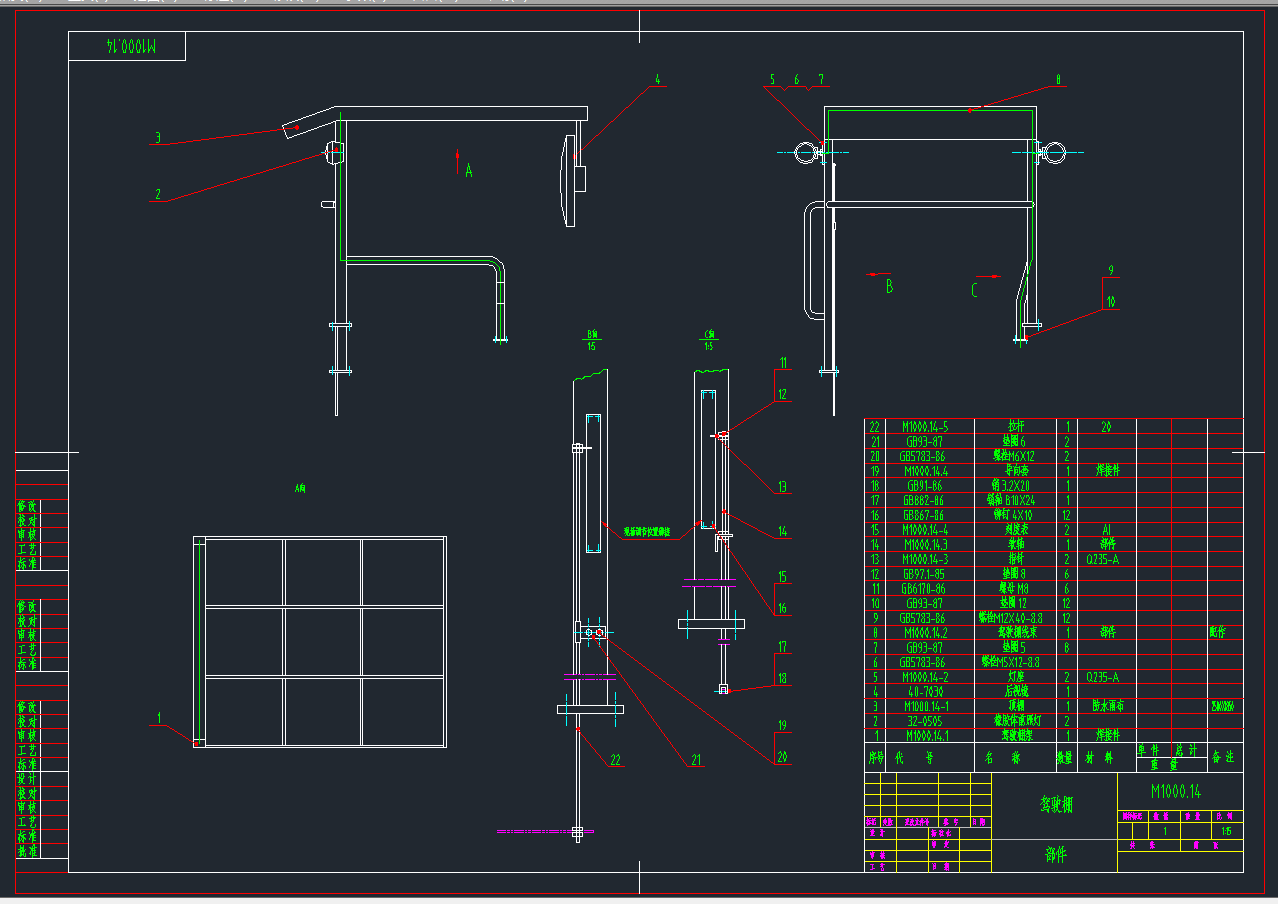Click 'GB867-86' in the parts table
This screenshot has height=904, width=1278.
tap(924, 515)
